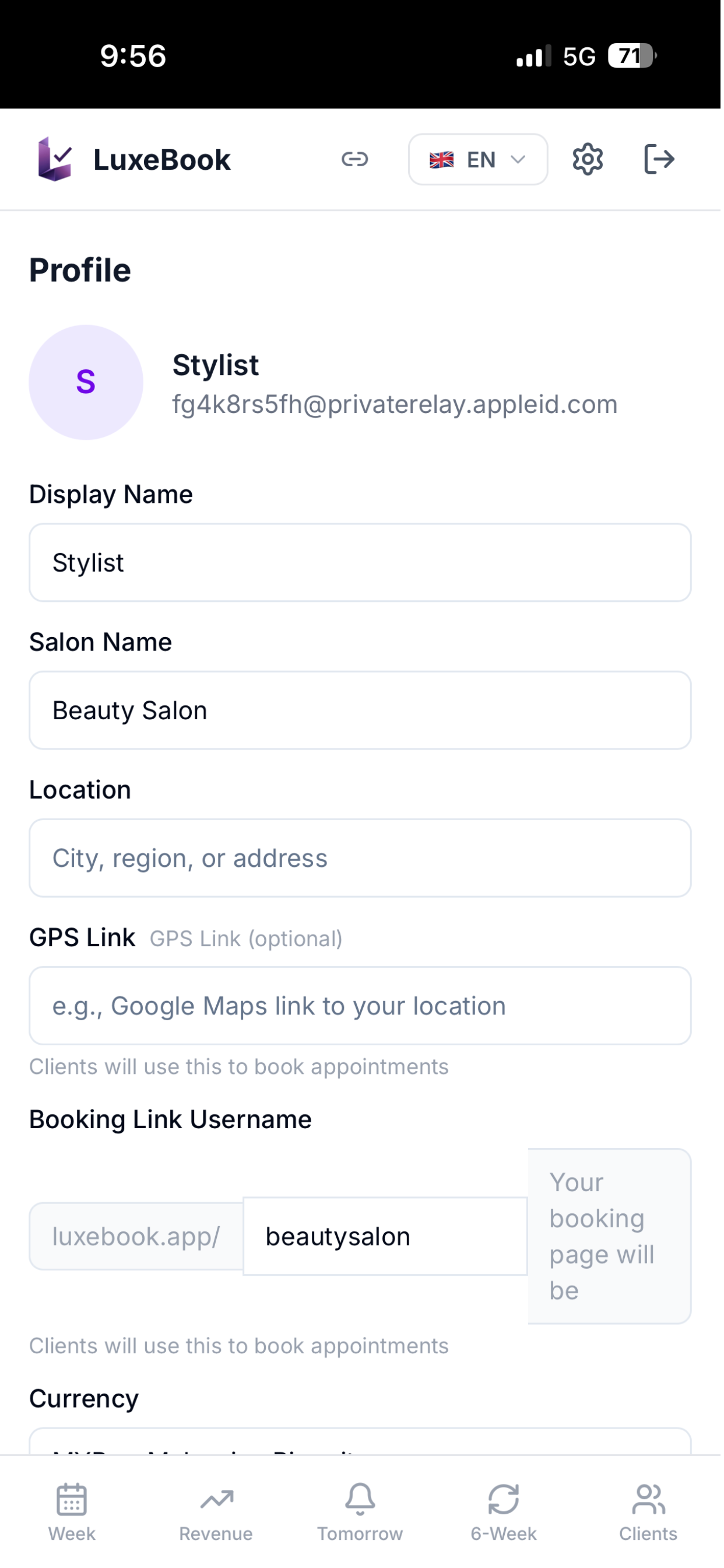The image size is (724, 1568).
Task: Tap the LuxeBook logo icon
Action: tap(55, 159)
